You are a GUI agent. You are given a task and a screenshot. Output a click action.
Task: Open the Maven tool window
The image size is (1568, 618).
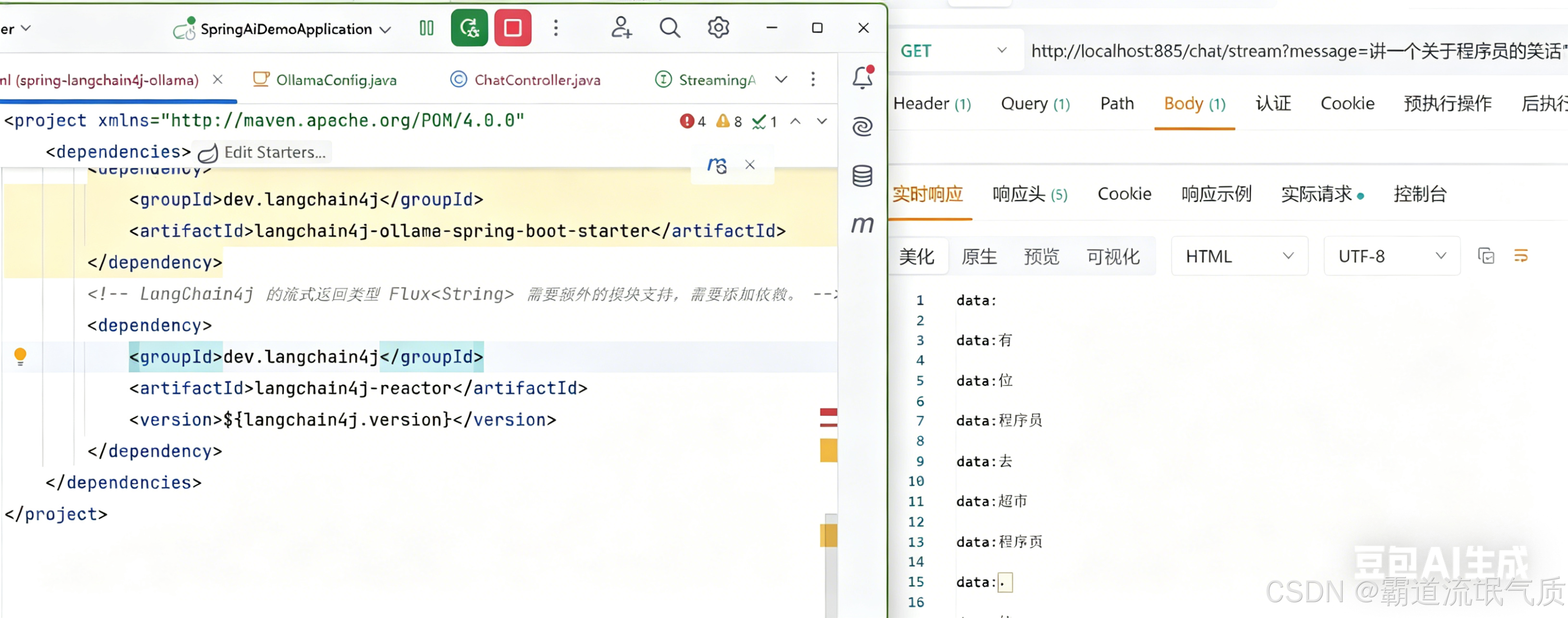862,225
